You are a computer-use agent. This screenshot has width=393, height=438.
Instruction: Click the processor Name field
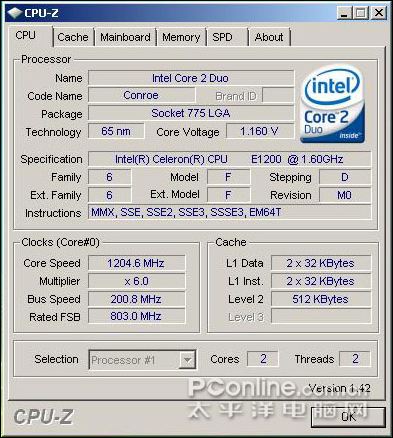(x=191, y=78)
